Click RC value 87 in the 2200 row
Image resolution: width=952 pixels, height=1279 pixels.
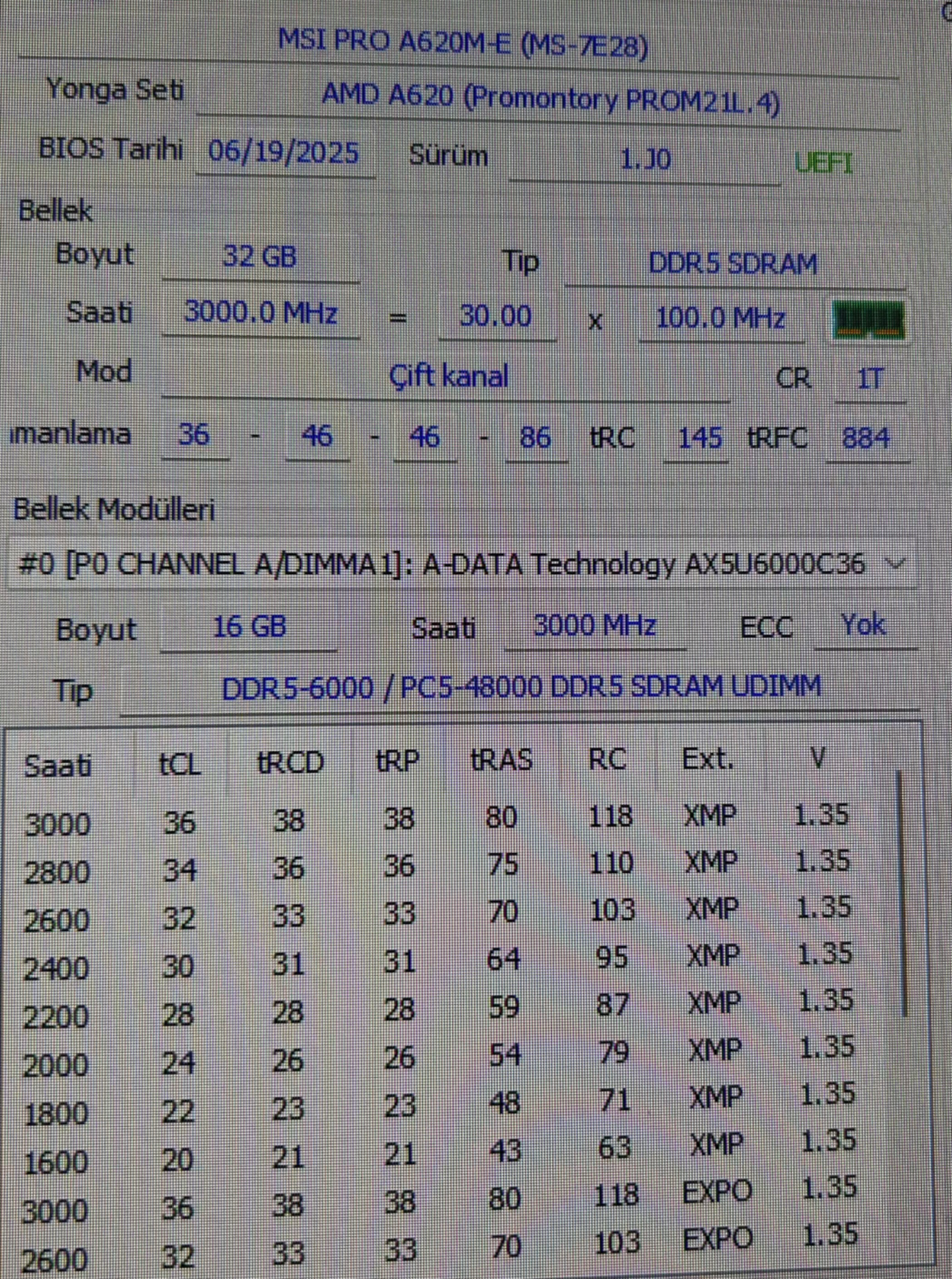point(613,1005)
